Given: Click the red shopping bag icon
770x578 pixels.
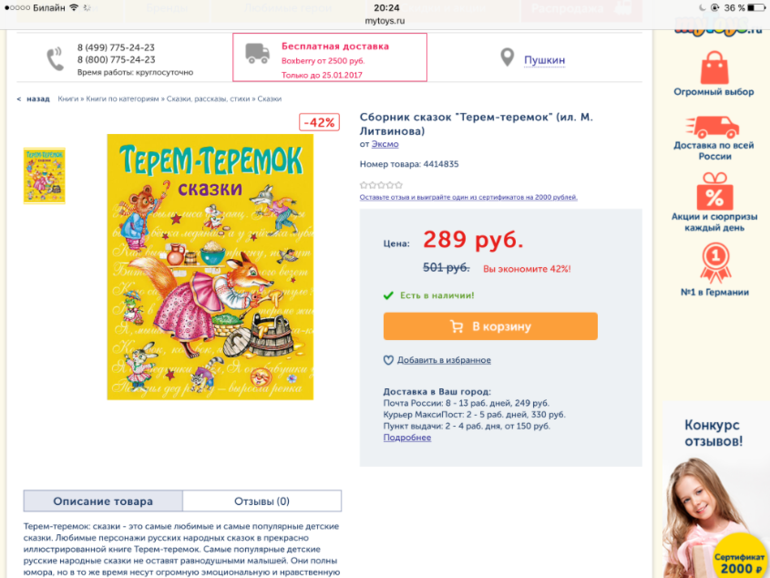Looking at the screenshot, I should tap(715, 68).
